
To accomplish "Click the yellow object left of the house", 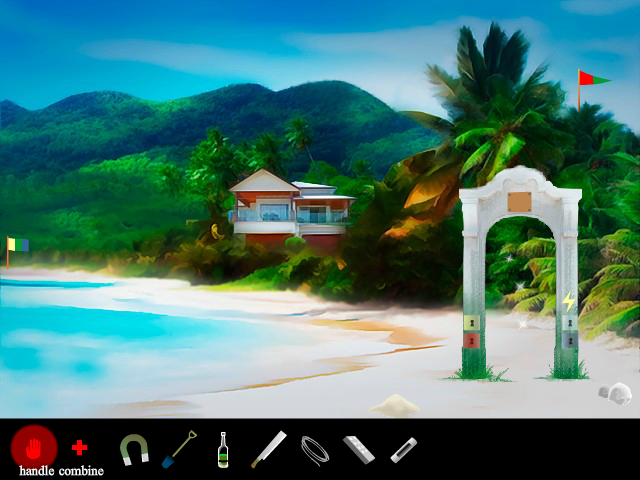I will coord(216,231).
